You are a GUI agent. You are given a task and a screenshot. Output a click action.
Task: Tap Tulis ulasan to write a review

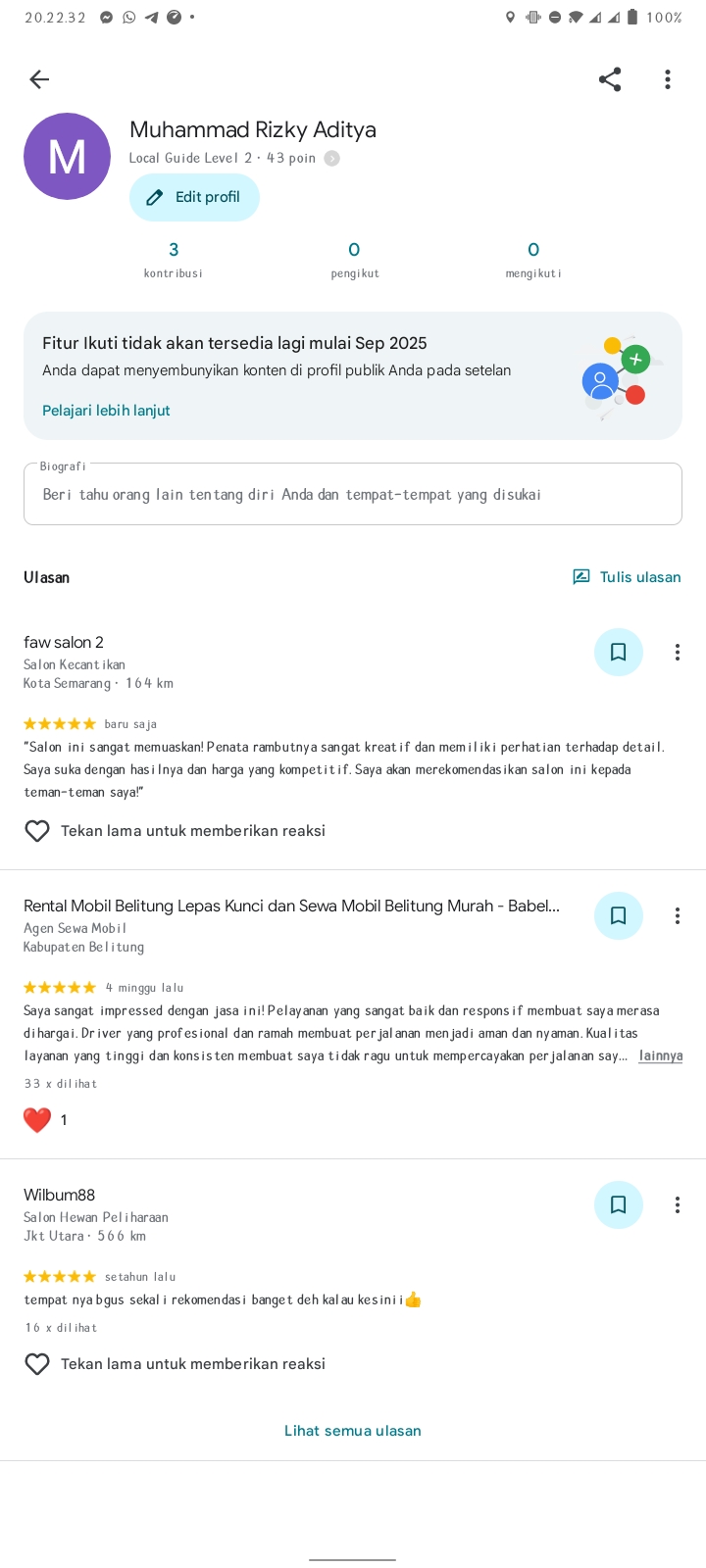(x=627, y=577)
